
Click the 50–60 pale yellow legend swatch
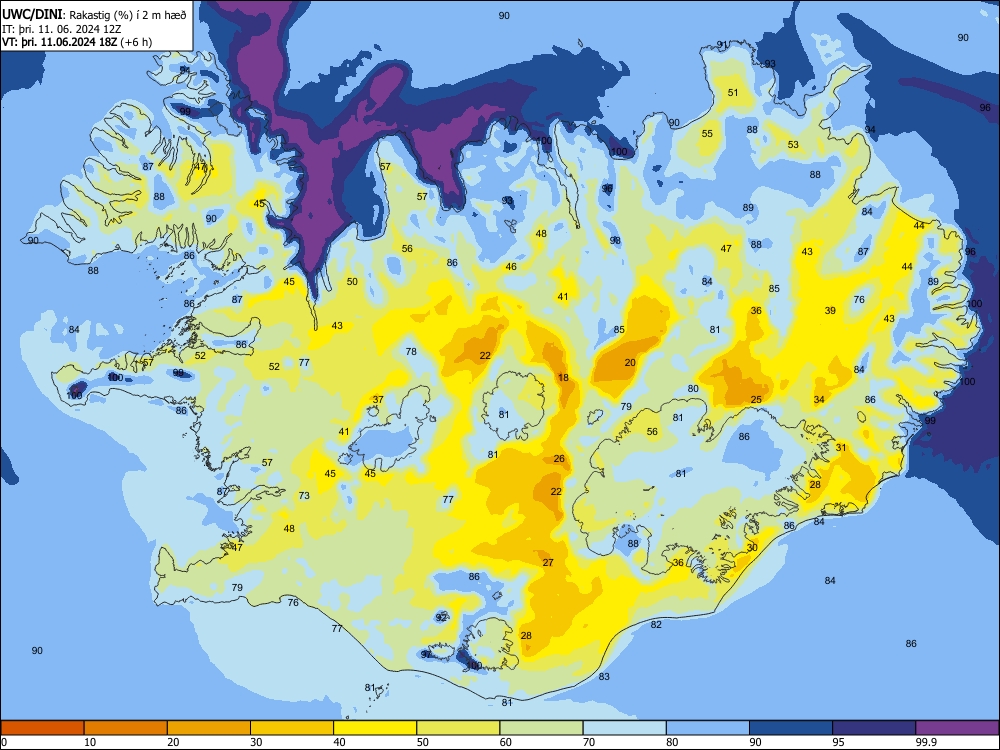(x=458, y=728)
